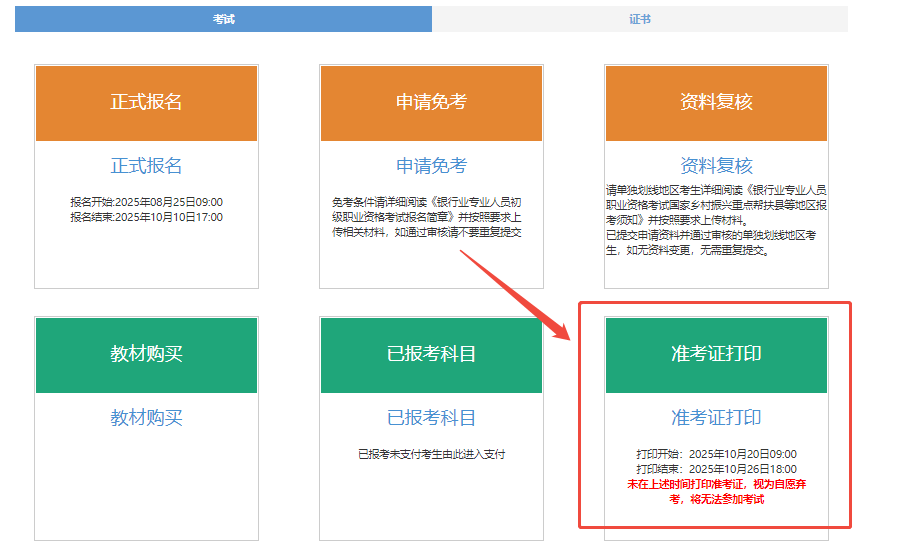This screenshot has width=912, height=546.
Task: Click the 报名开始 and 报名结束 dates text
Action: (x=146, y=209)
